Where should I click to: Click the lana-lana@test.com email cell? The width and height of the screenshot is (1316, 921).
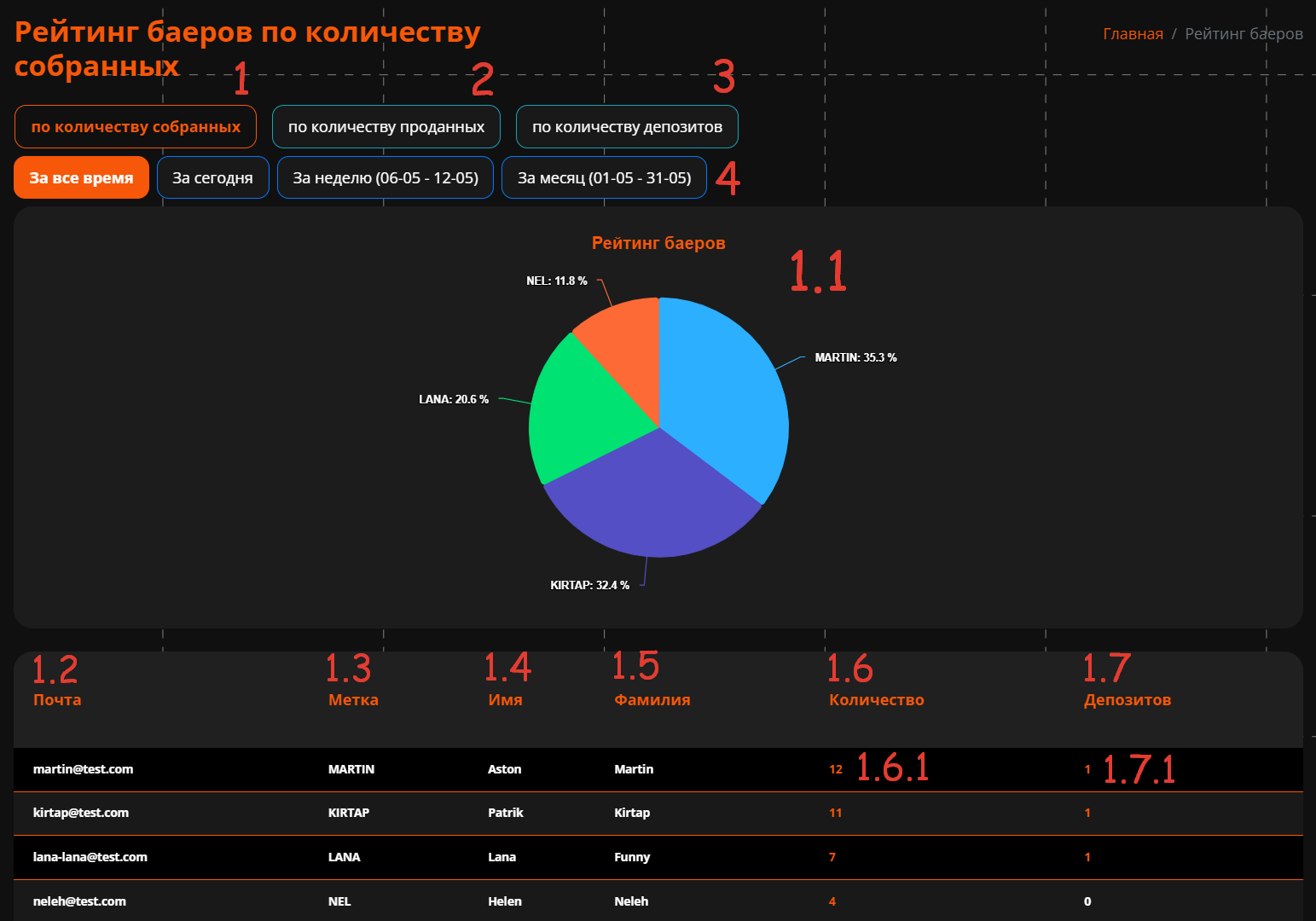point(90,857)
